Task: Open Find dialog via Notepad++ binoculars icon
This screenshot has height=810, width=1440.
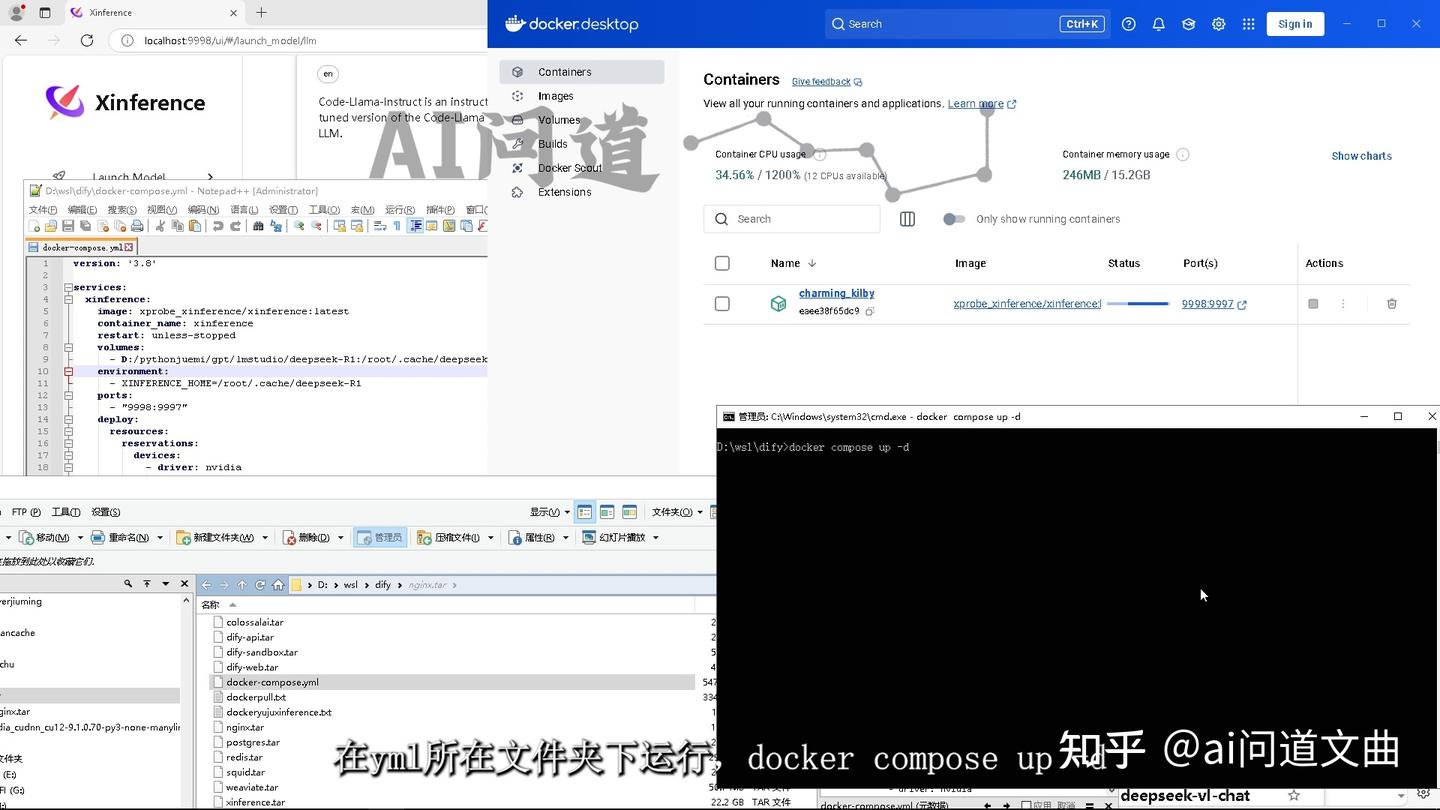Action: 258,226
